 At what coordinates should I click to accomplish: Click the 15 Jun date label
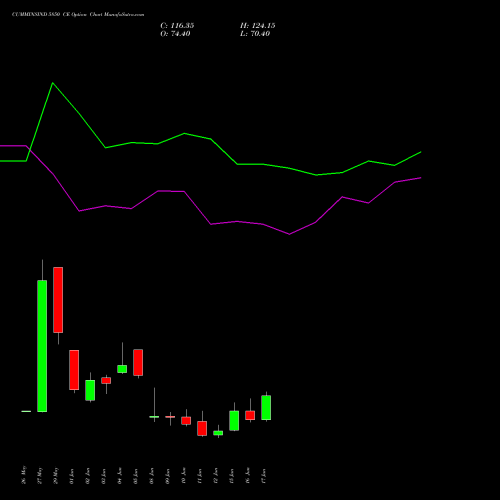point(232,476)
